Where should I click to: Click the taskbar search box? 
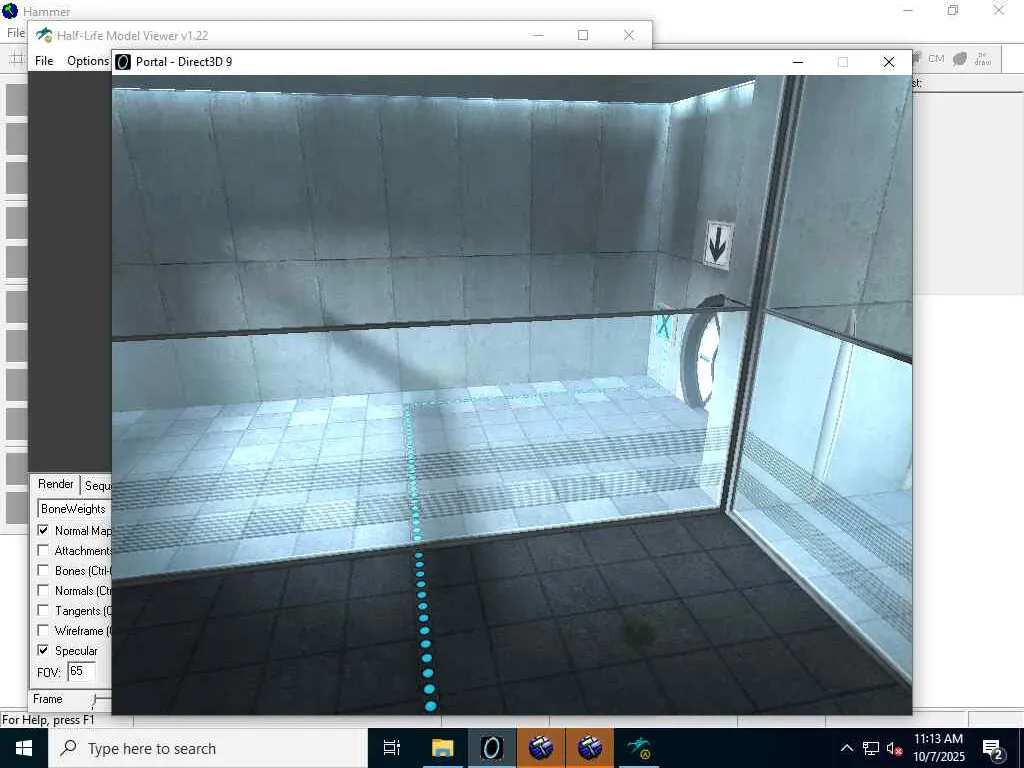pyautogui.click(x=208, y=748)
